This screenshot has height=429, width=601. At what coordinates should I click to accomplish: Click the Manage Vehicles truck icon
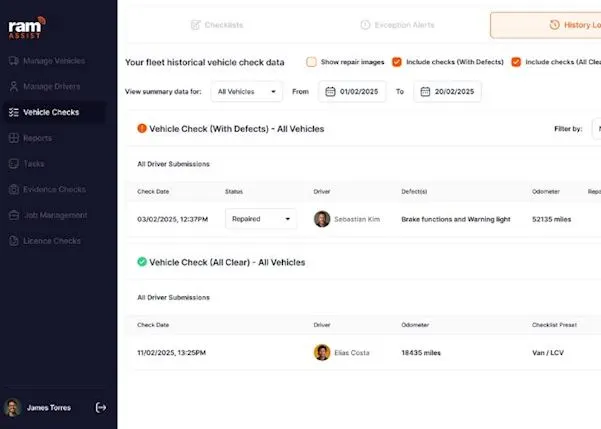tap(14, 61)
